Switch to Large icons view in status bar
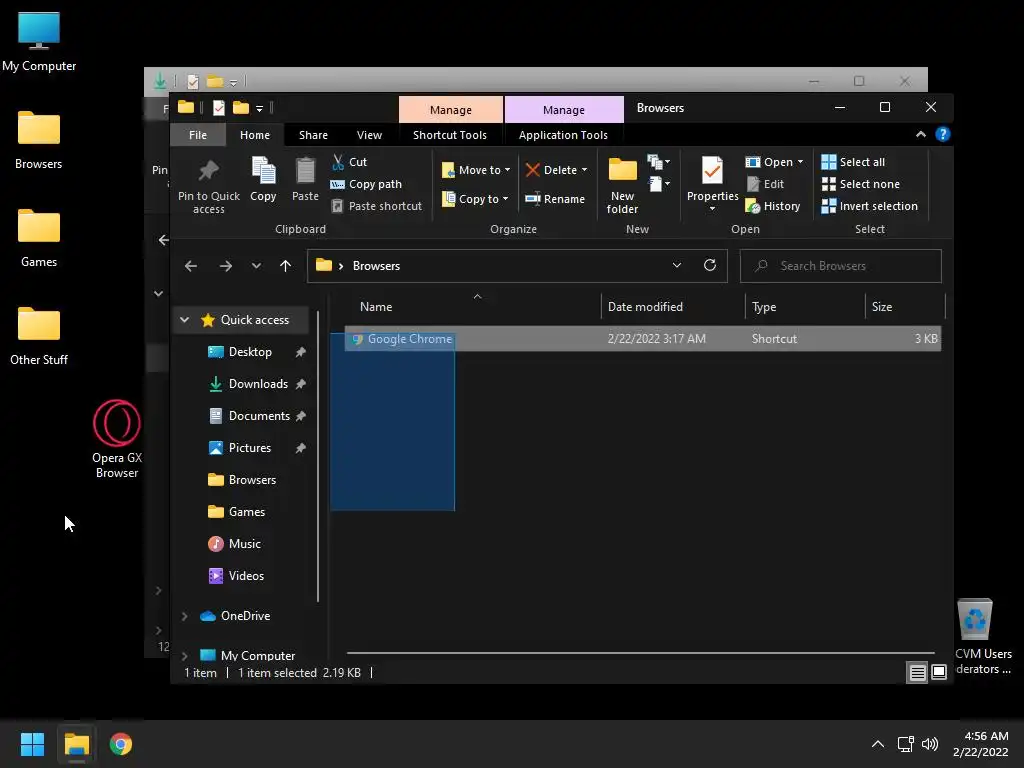Image resolution: width=1024 pixels, height=768 pixels. pyautogui.click(x=939, y=672)
